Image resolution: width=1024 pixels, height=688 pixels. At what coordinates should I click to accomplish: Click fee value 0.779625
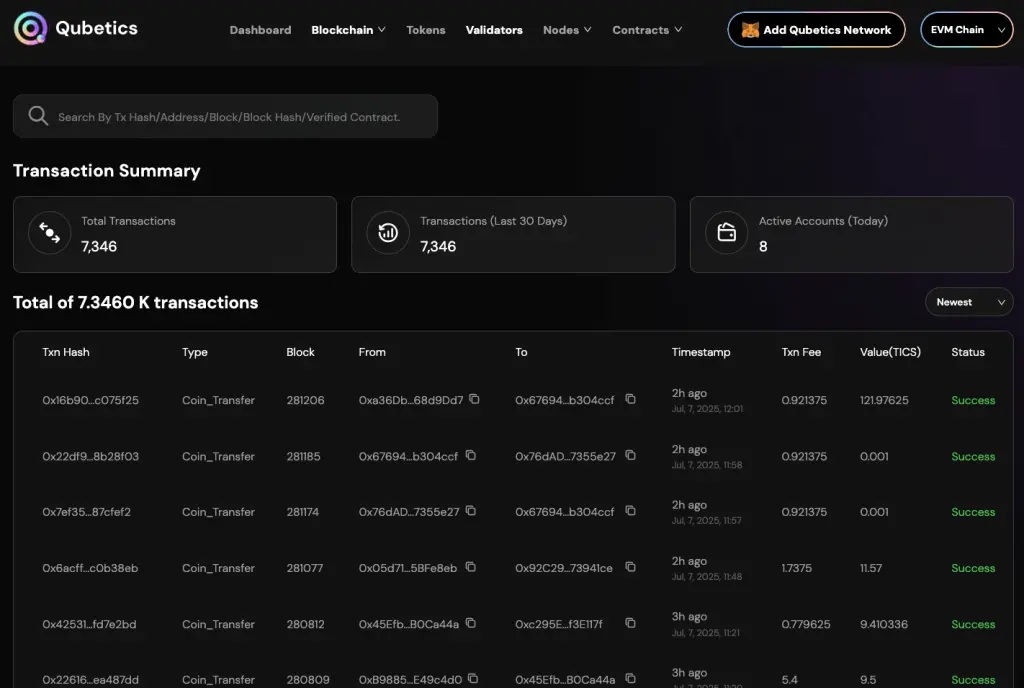806,624
